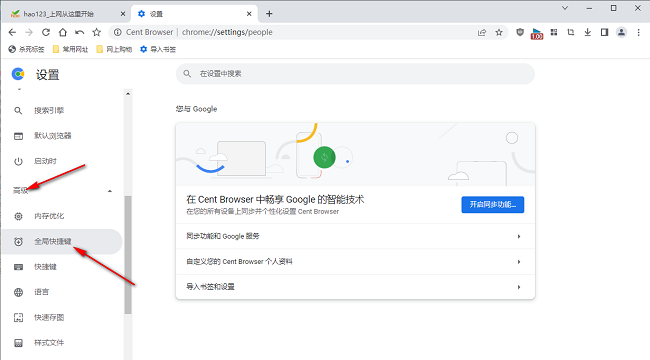Click the magnifier icon beside 搜索引擎
This screenshot has height=360, width=650.
pyautogui.click(x=18, y=111)
